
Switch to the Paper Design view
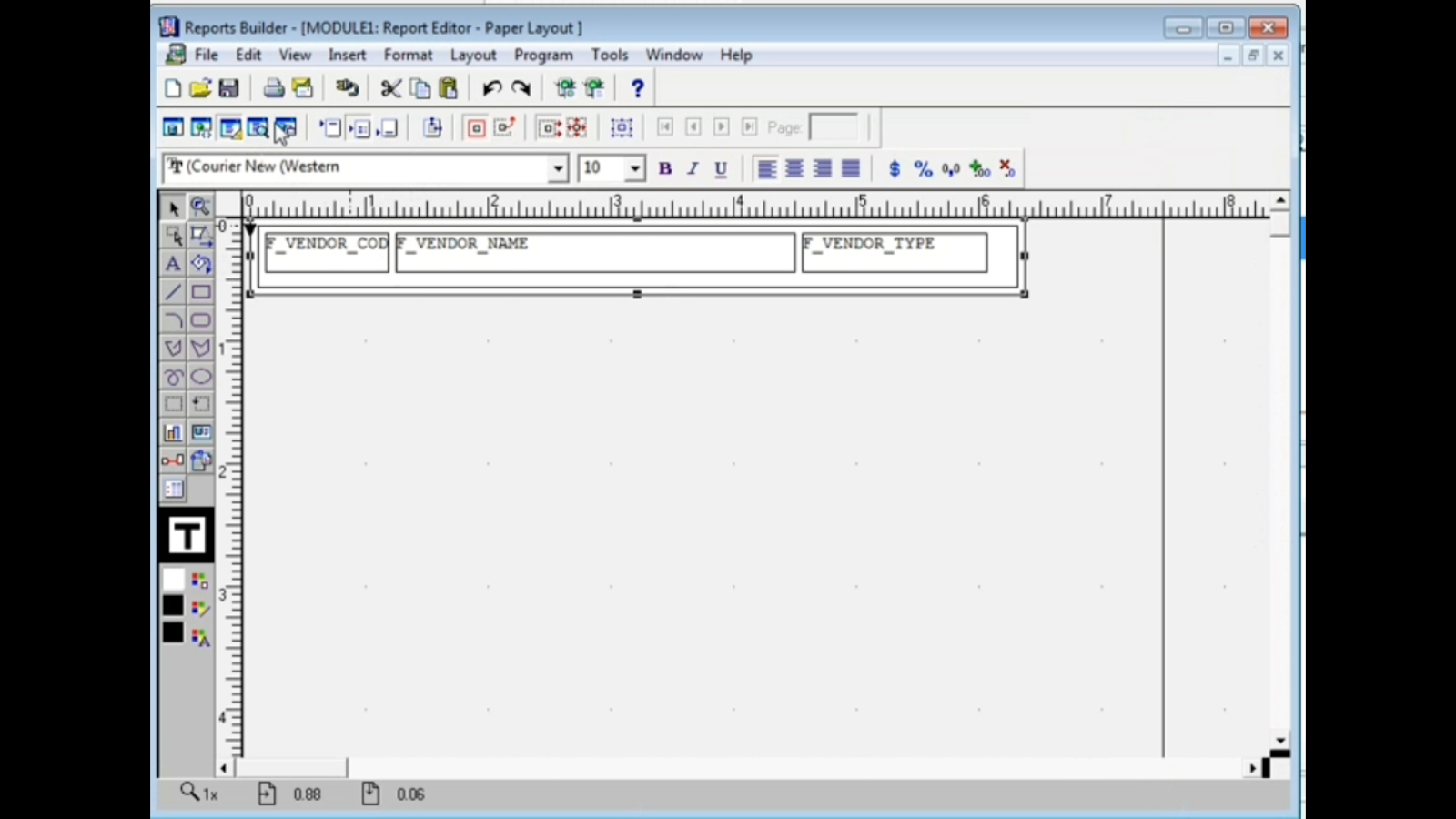[258, 127]
